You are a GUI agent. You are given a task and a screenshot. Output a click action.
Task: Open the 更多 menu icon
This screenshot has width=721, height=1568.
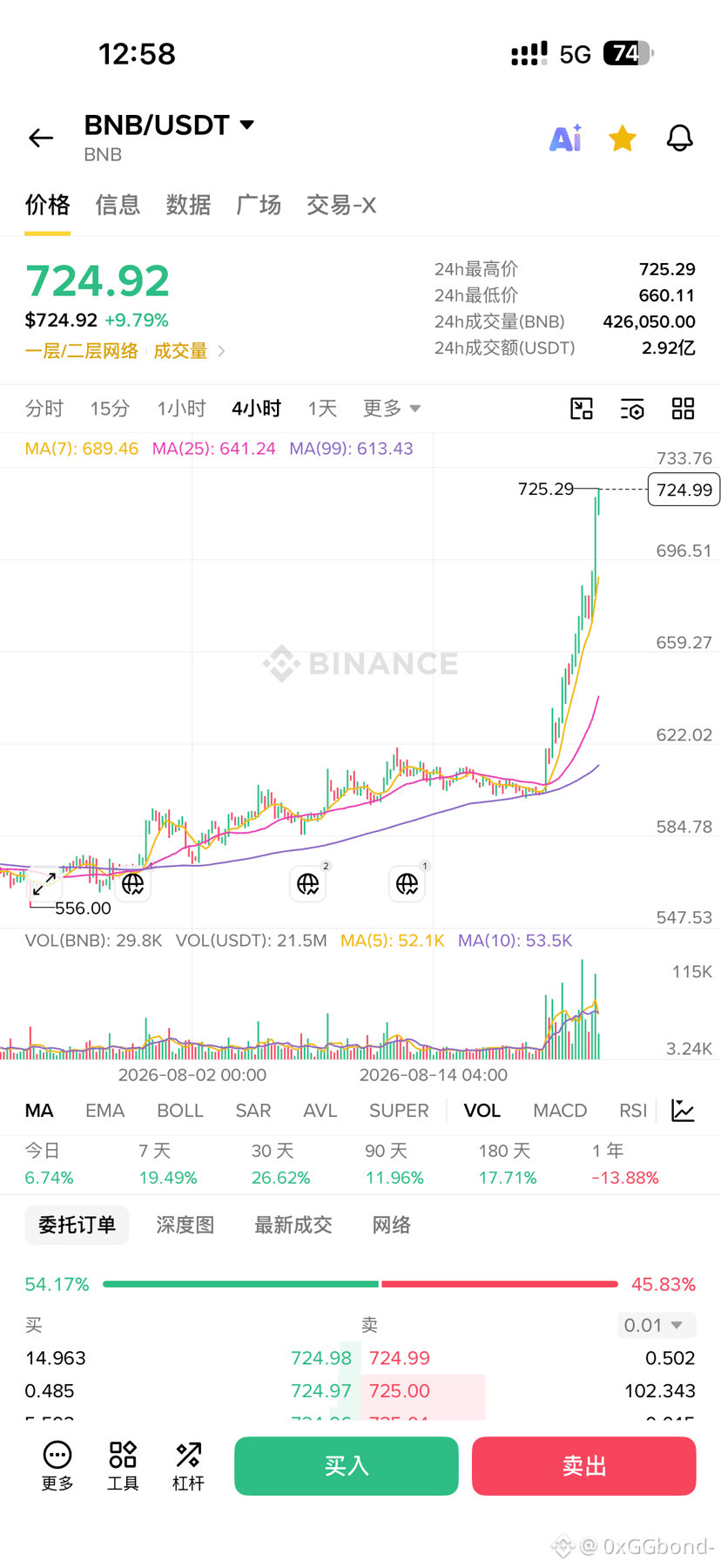pos(57,1466)
